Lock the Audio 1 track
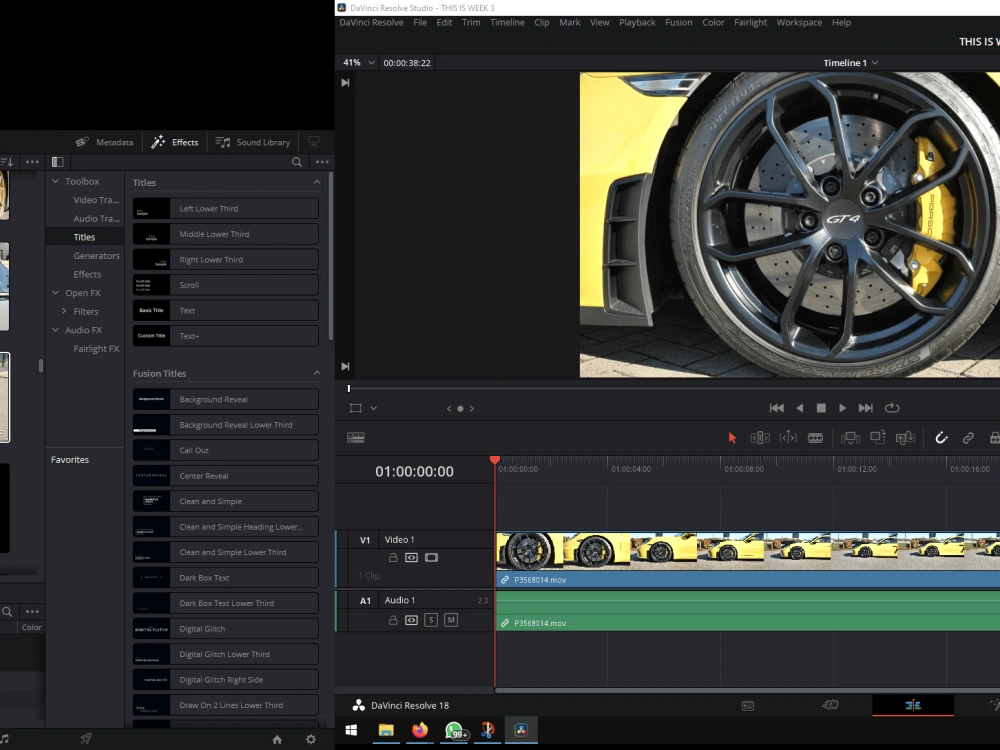The image size is (1000, 750). (x=393, y=620)
